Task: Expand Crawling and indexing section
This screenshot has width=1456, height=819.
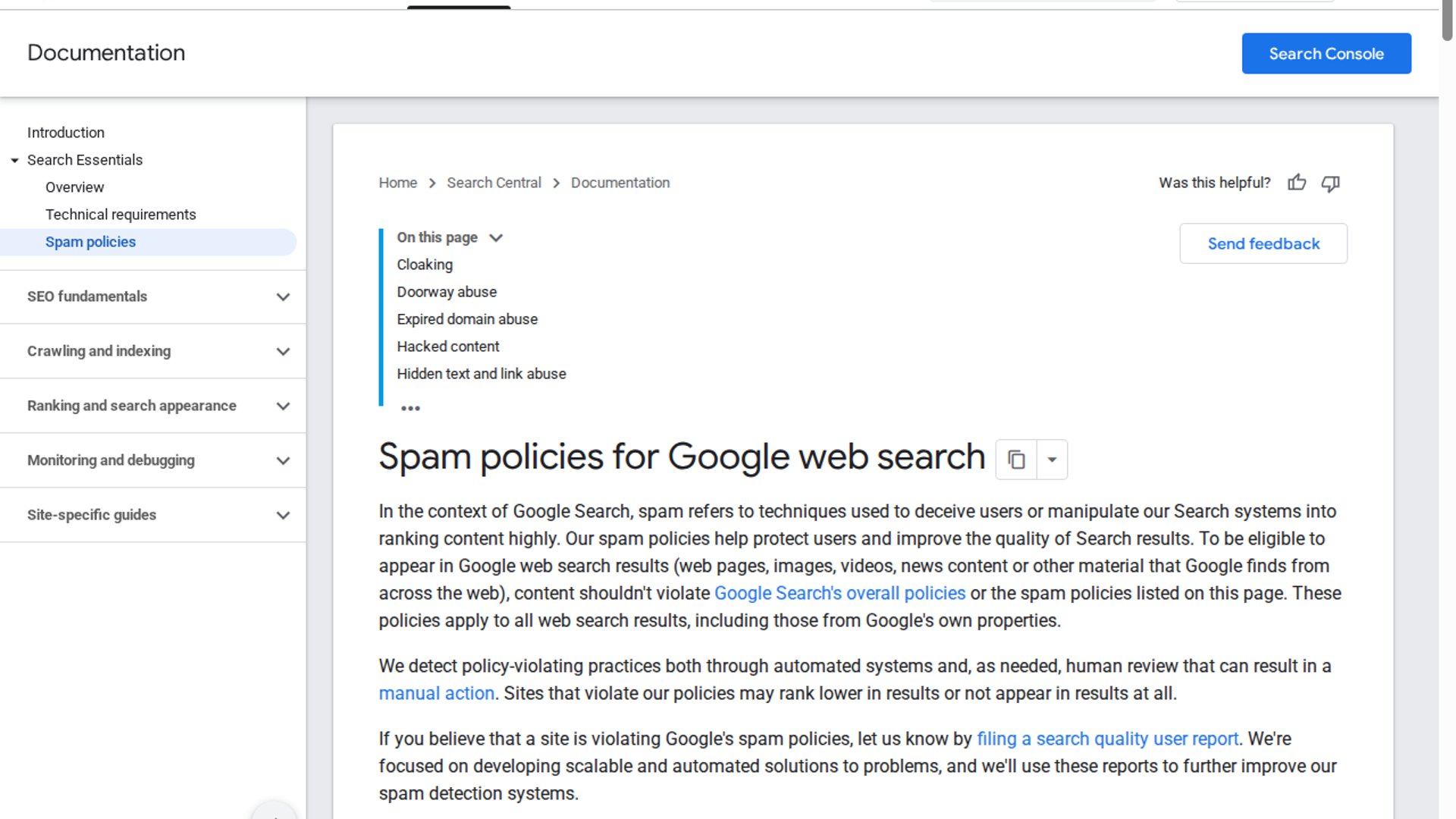Action: pos(283,352)
